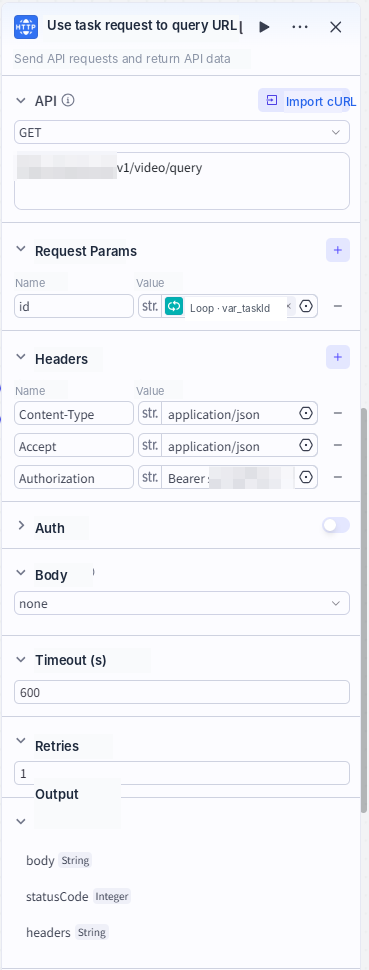Click the HTTP node icon
Viewport: 369px width, 970px height.
tap(26, 27)
